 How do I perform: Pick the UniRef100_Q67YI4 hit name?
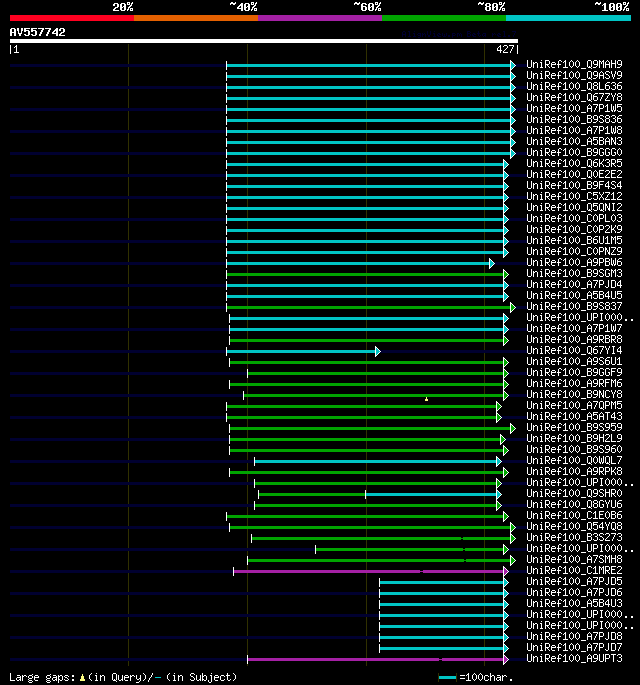tap(574, 350)
